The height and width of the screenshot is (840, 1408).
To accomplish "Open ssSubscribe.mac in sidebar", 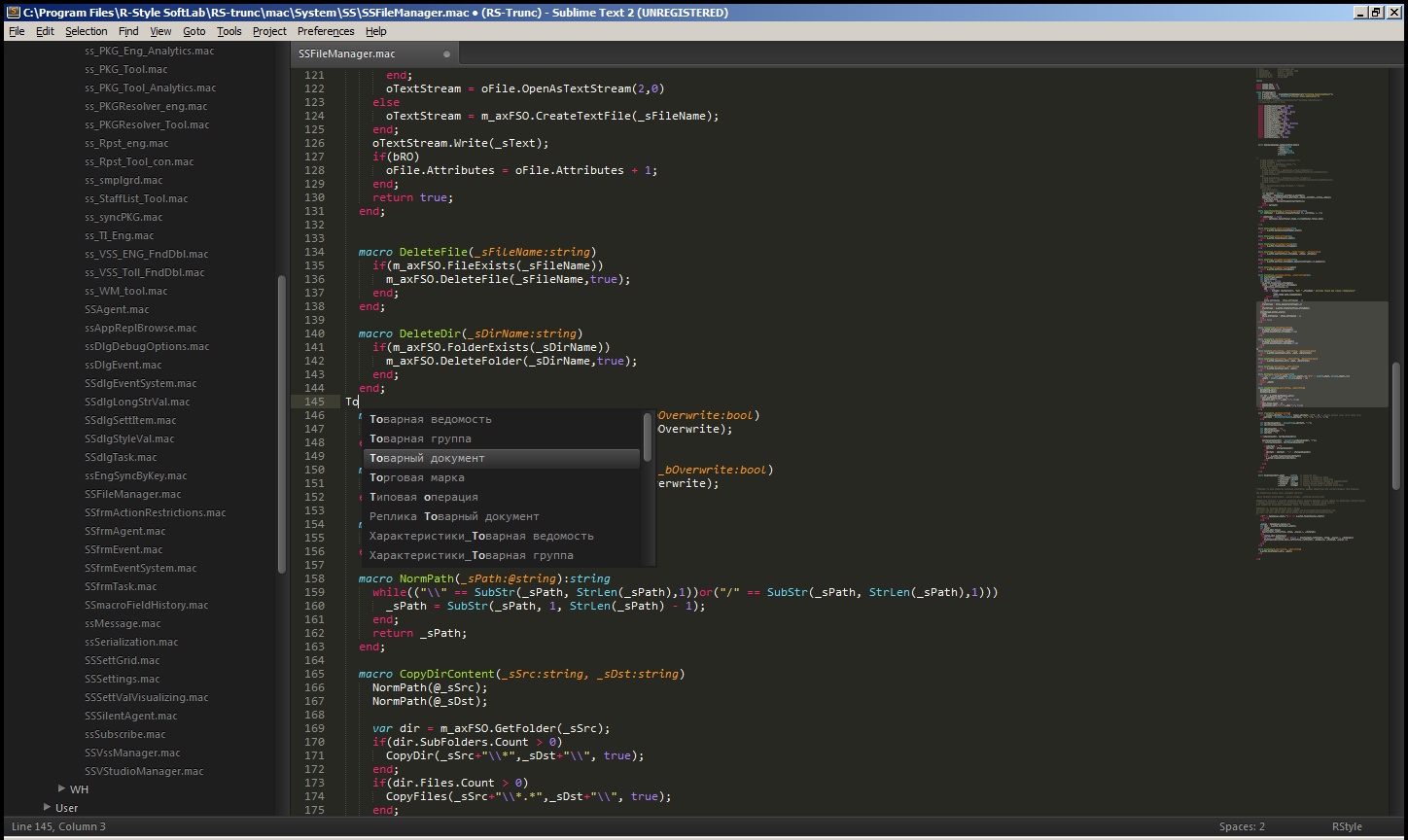I will (x=125, y=734).
